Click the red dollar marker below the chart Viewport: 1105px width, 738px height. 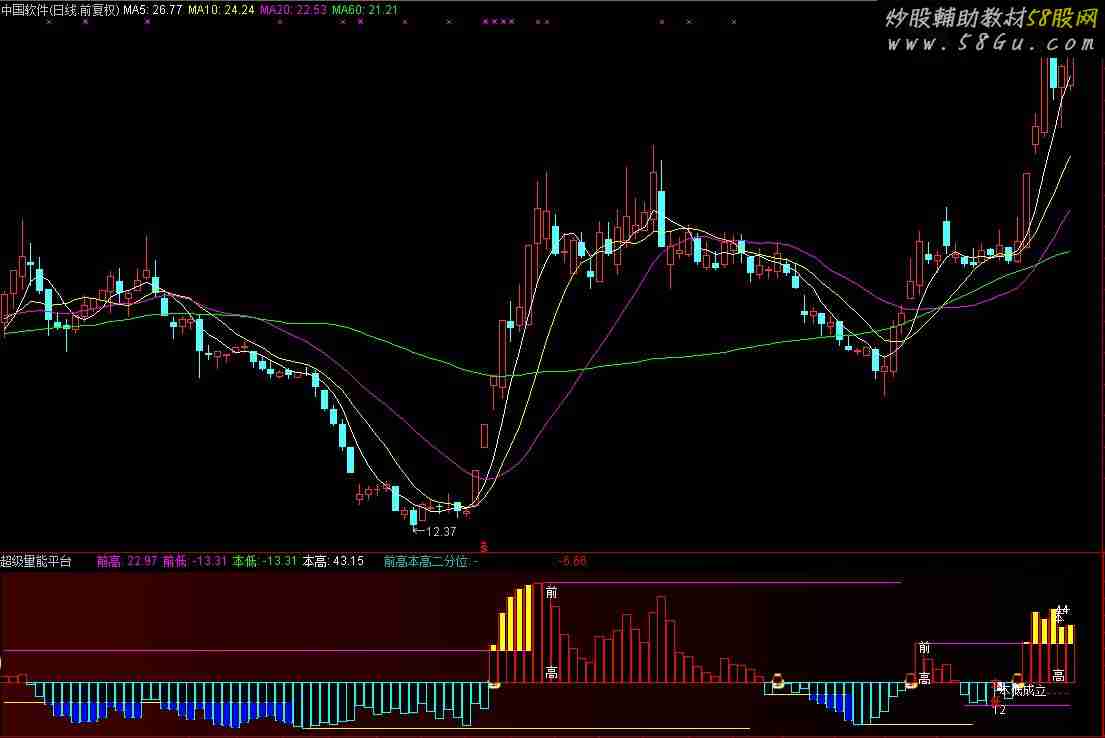click(x=485, y=546)
